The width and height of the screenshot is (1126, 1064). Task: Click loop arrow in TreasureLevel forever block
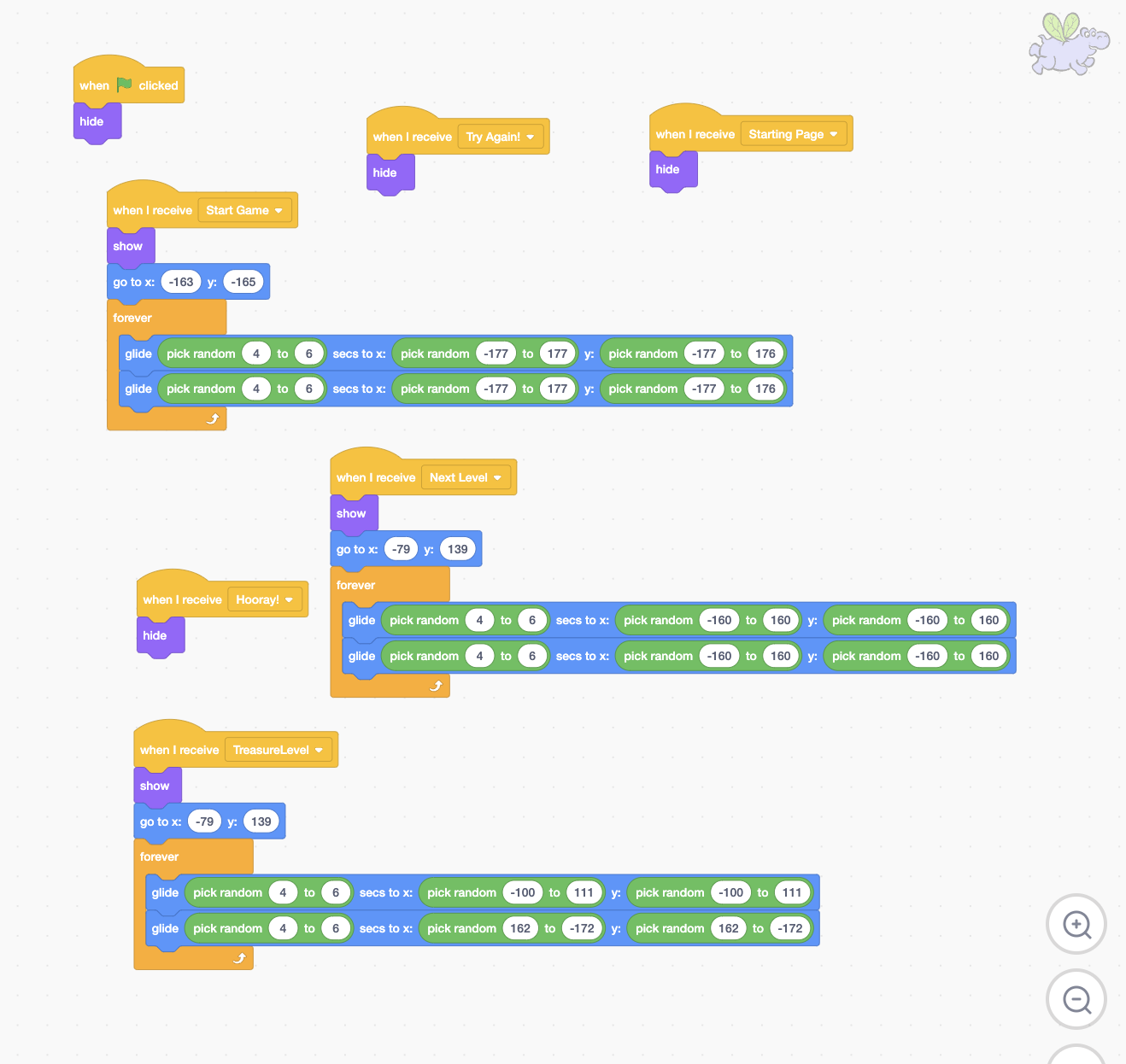point(239,958)
